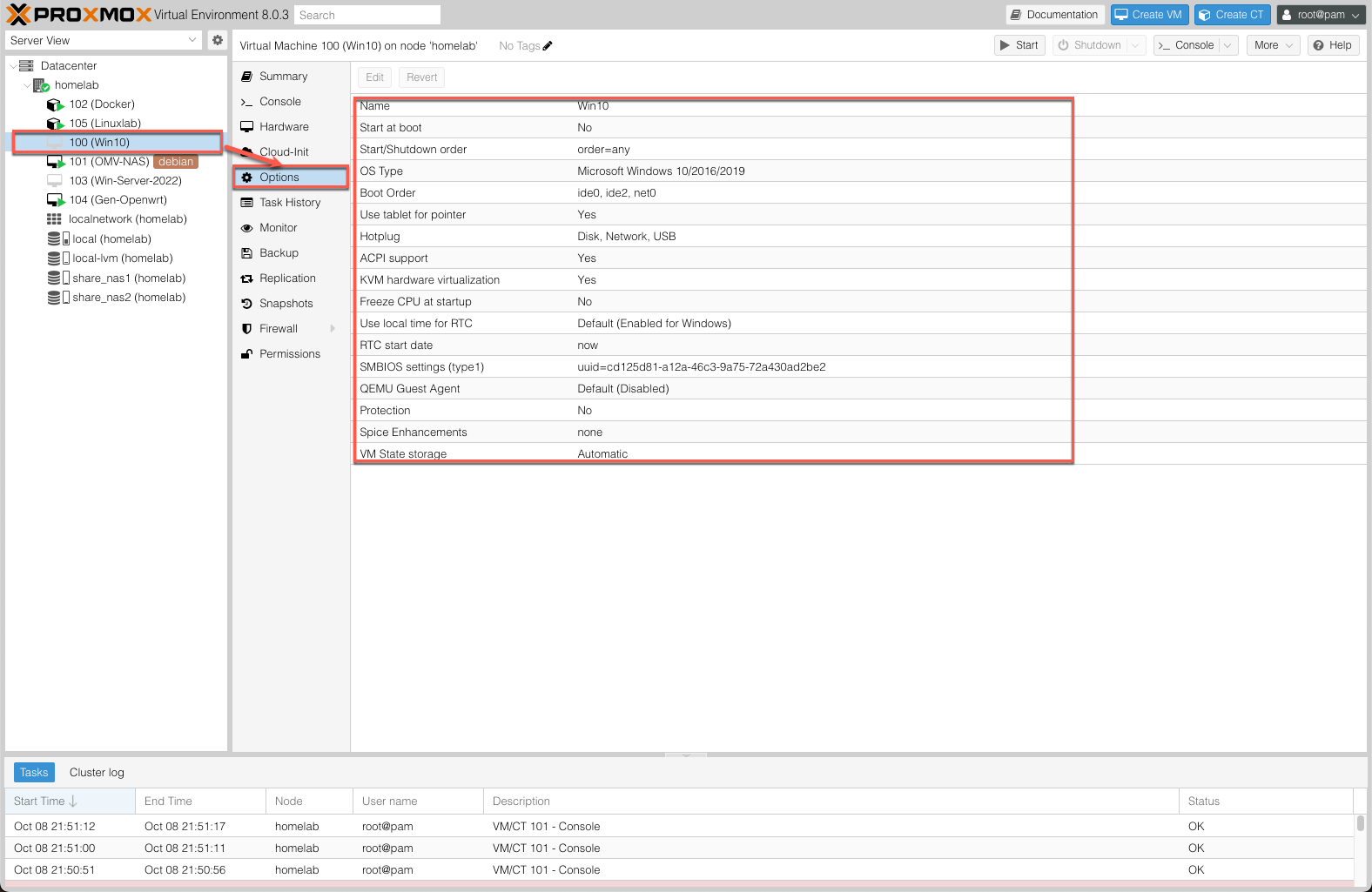Click the Description column header
Viewport: 1372px width, 892px height.
831,801
